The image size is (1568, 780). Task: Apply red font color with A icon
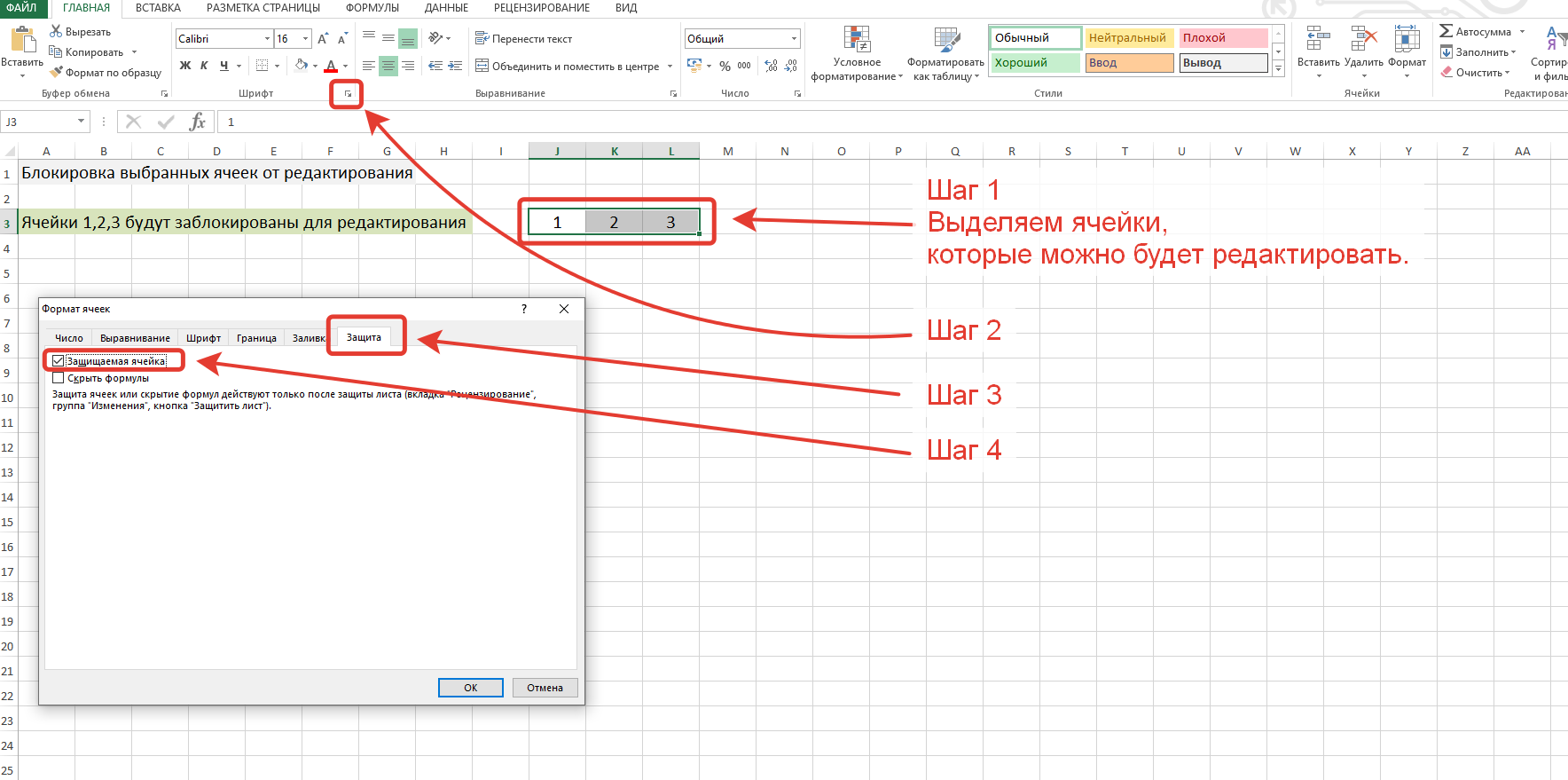point(331,66)
